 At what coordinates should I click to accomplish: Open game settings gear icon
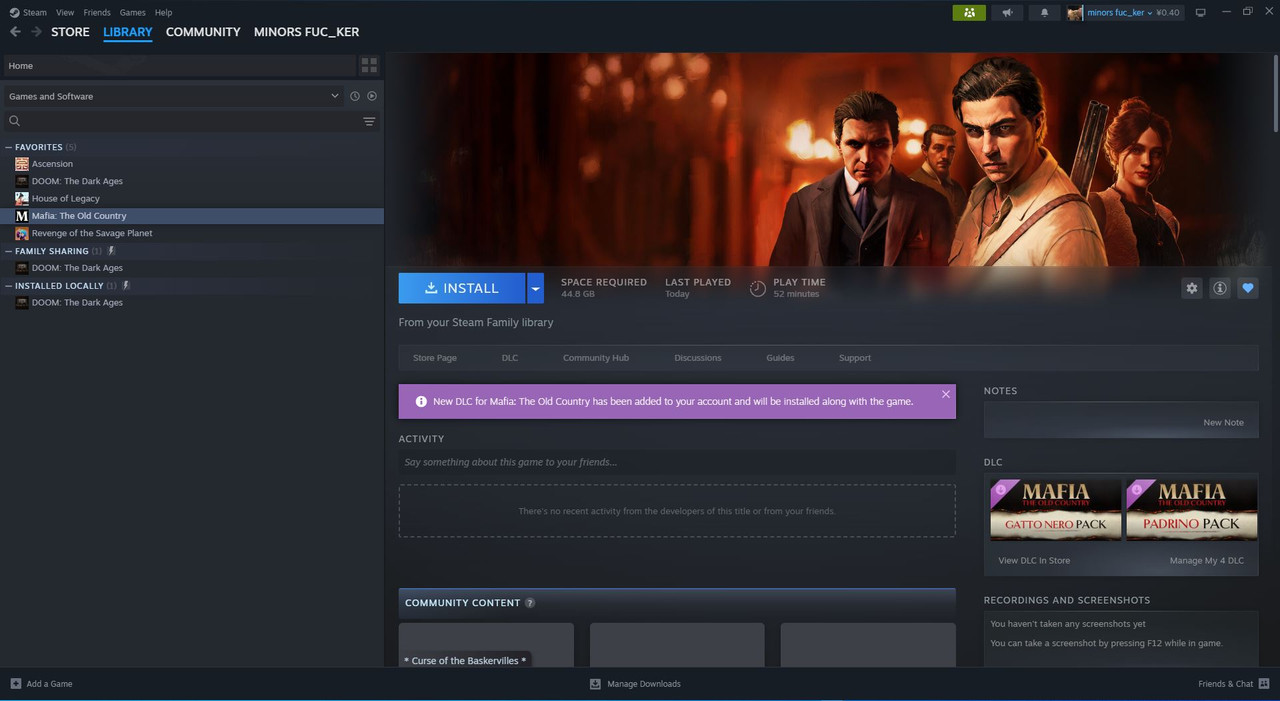coord(1191,288)
